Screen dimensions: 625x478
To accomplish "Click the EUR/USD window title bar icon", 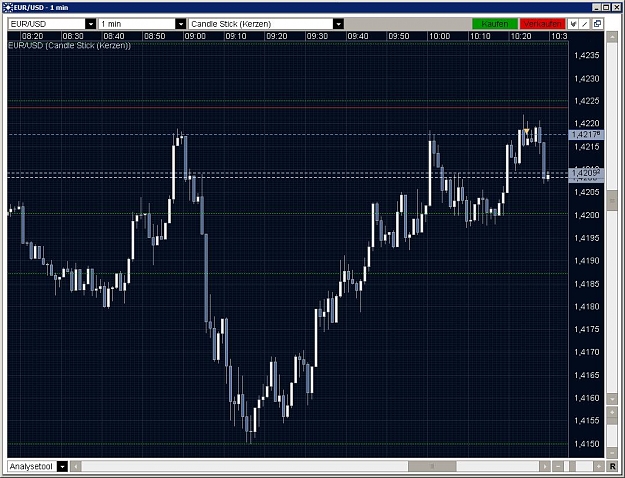I will [7, 7].
